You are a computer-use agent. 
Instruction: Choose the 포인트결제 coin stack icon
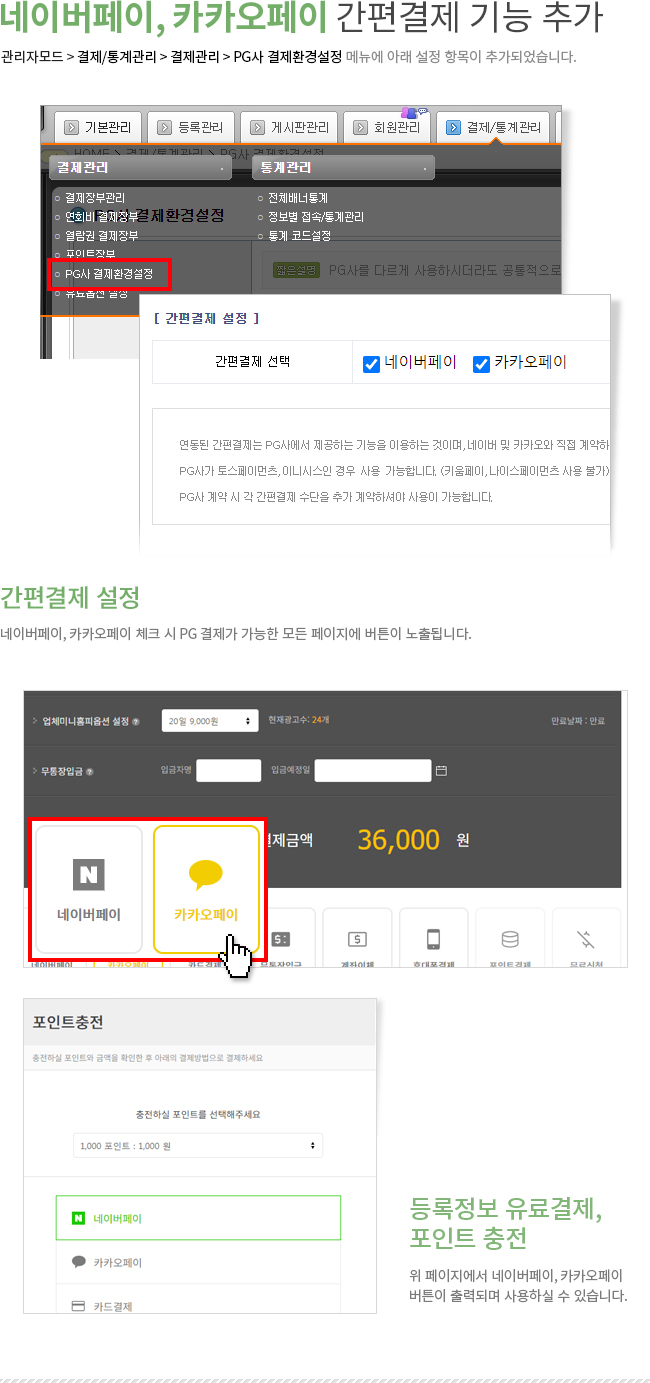click(x=510, y=938)
